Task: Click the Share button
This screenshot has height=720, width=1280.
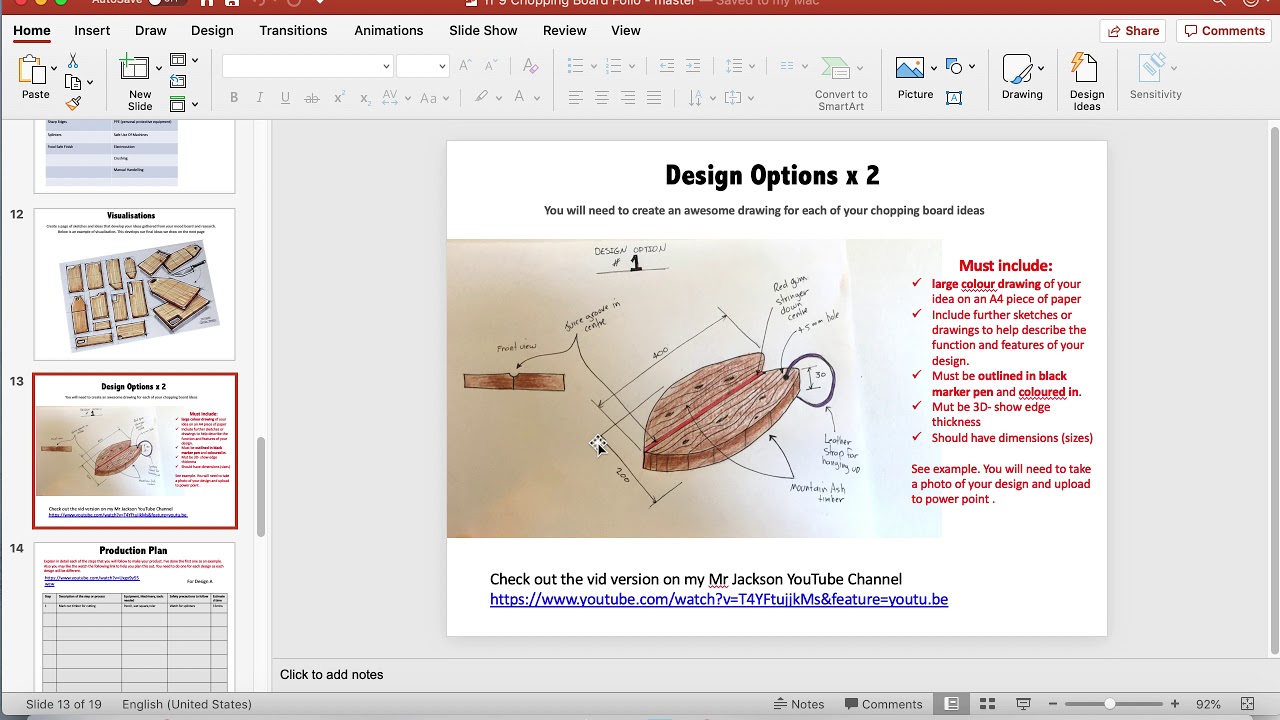Action: click(x=1133, y=31)
